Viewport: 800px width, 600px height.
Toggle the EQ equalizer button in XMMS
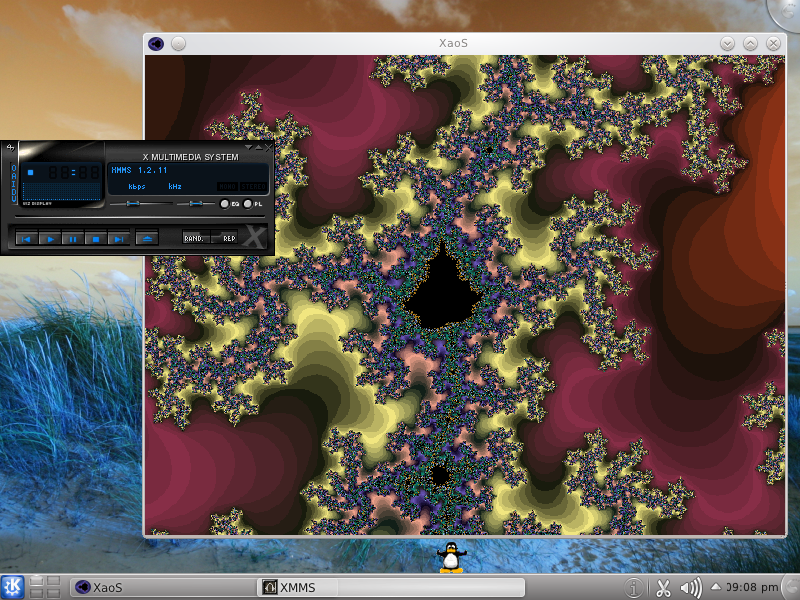click(230, 204)
